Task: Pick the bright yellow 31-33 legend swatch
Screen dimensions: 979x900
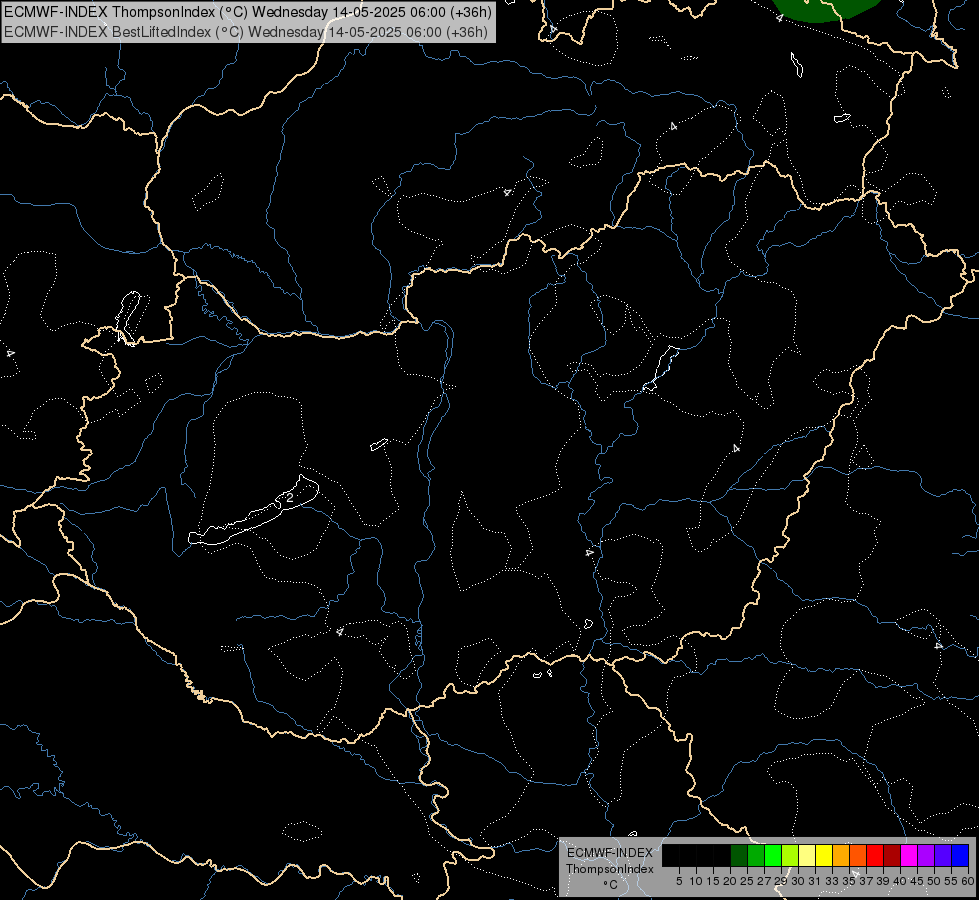Action: [x=824, y=855]
